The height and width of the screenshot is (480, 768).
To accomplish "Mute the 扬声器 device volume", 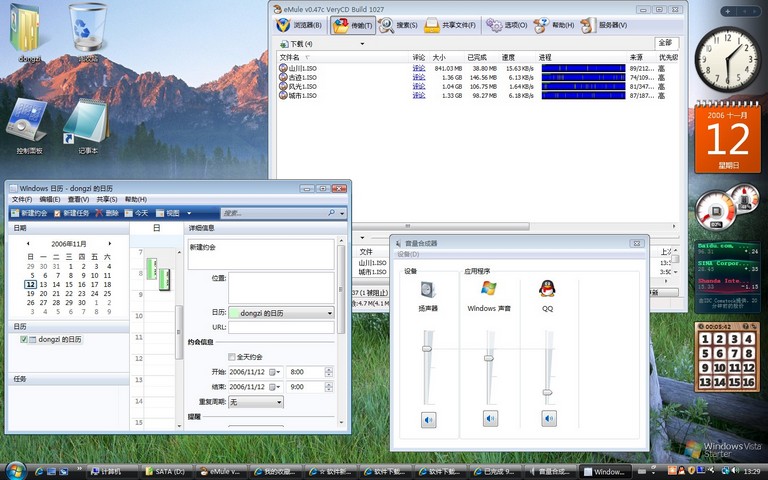I will tap(428, 420).
